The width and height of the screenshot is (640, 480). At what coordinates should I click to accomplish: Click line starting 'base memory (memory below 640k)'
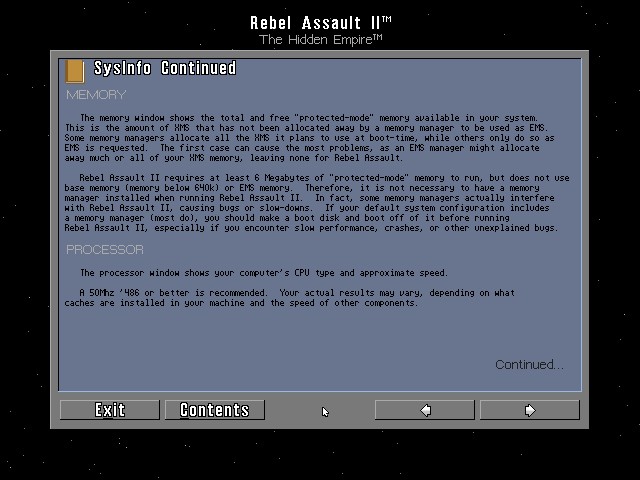302,188
